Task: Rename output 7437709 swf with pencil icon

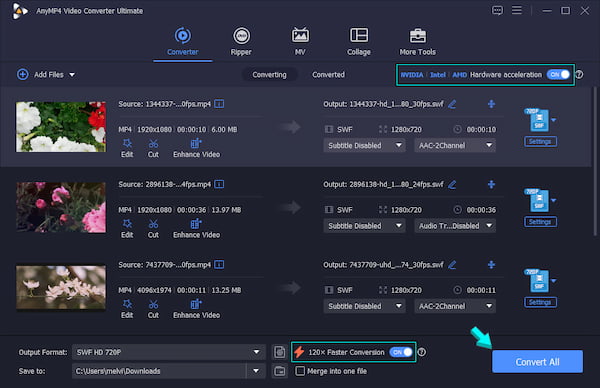Action: click(452, 265)
